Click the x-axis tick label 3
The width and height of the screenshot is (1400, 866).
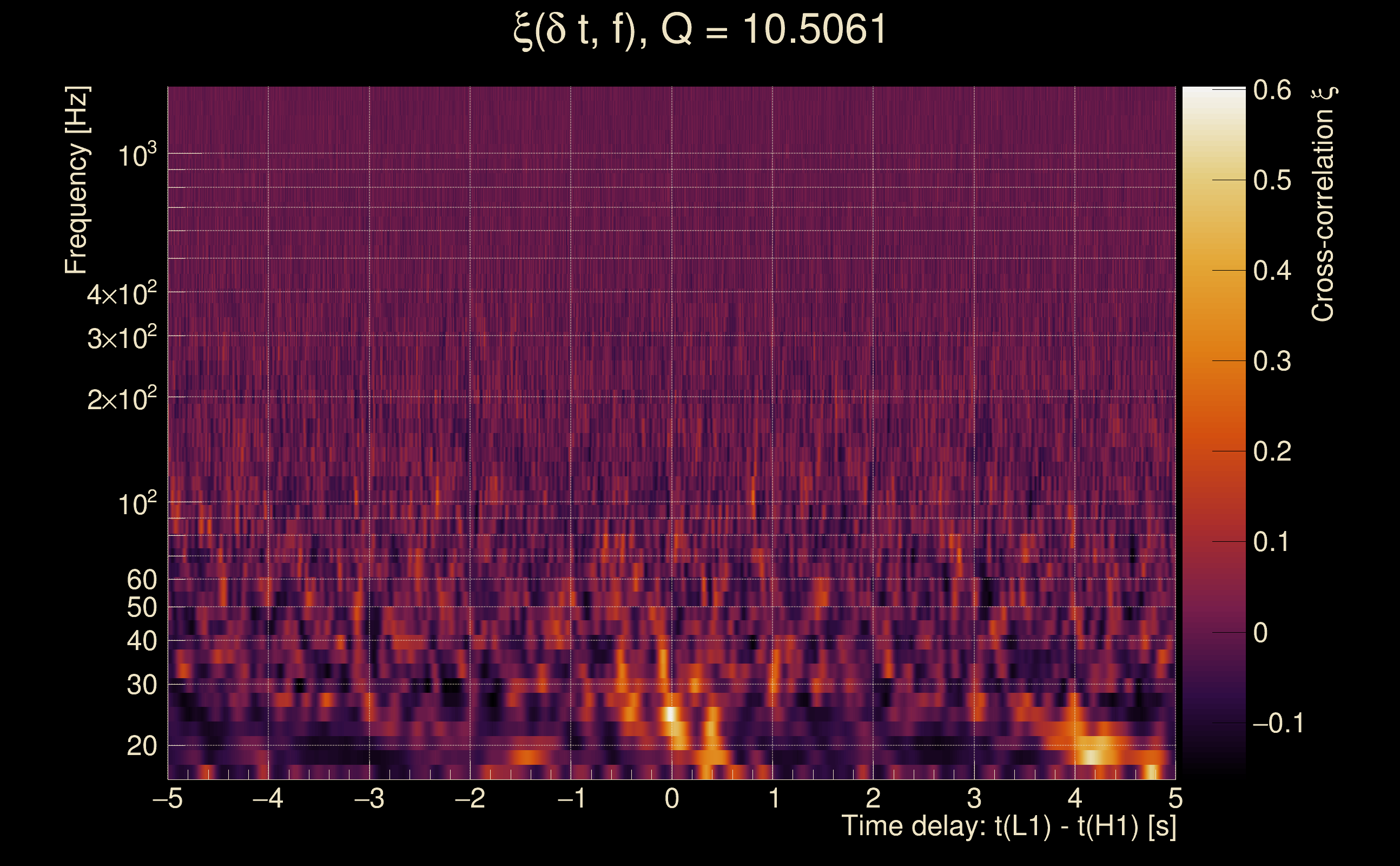coord(974,798)
